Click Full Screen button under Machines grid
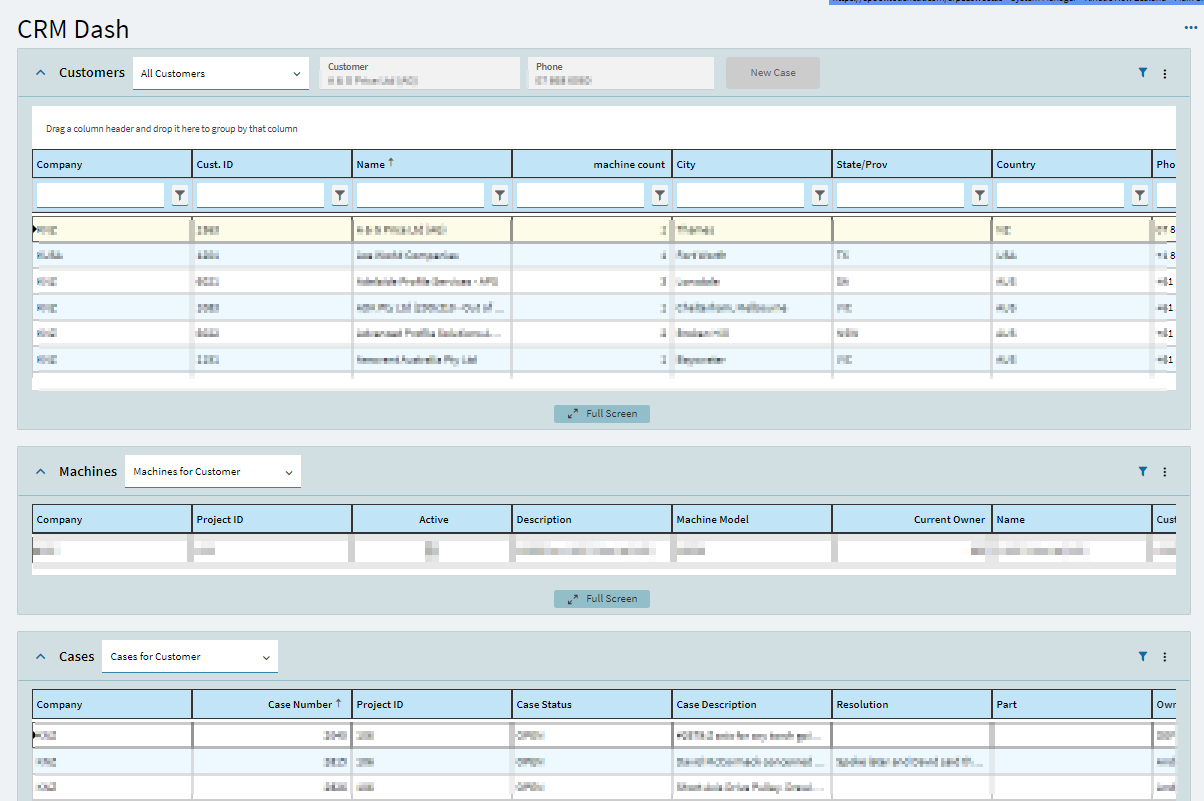Screen dimensions: 1204x801 (x=602, y=599)
